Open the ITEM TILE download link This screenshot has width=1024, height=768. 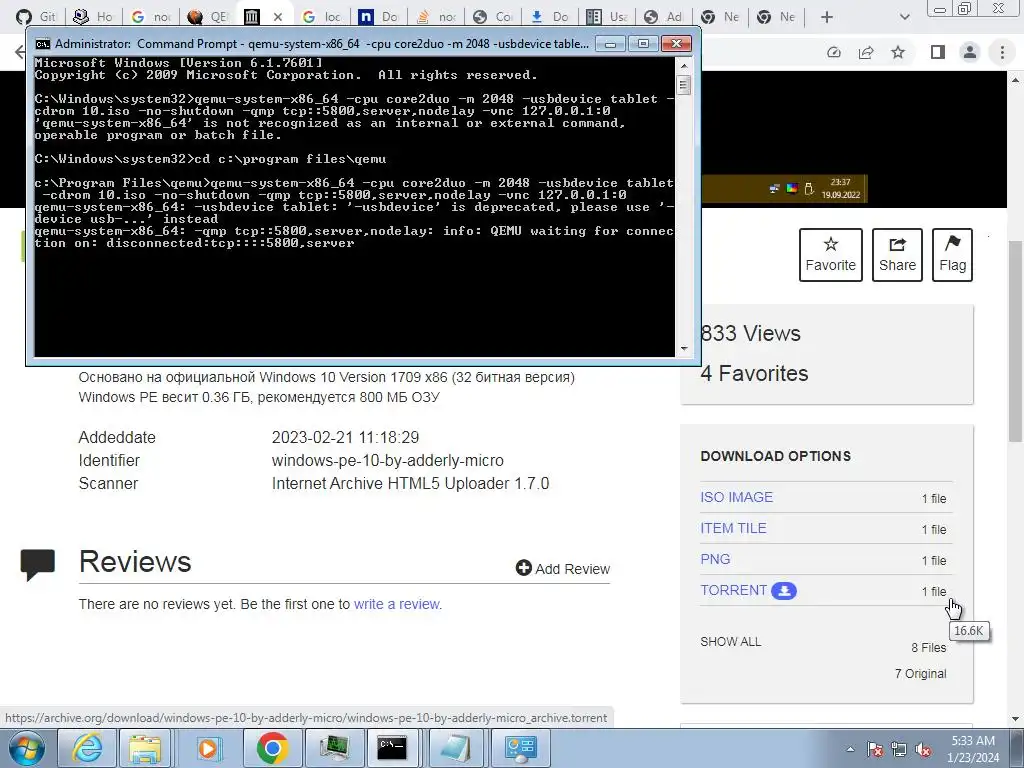point(733,528)
